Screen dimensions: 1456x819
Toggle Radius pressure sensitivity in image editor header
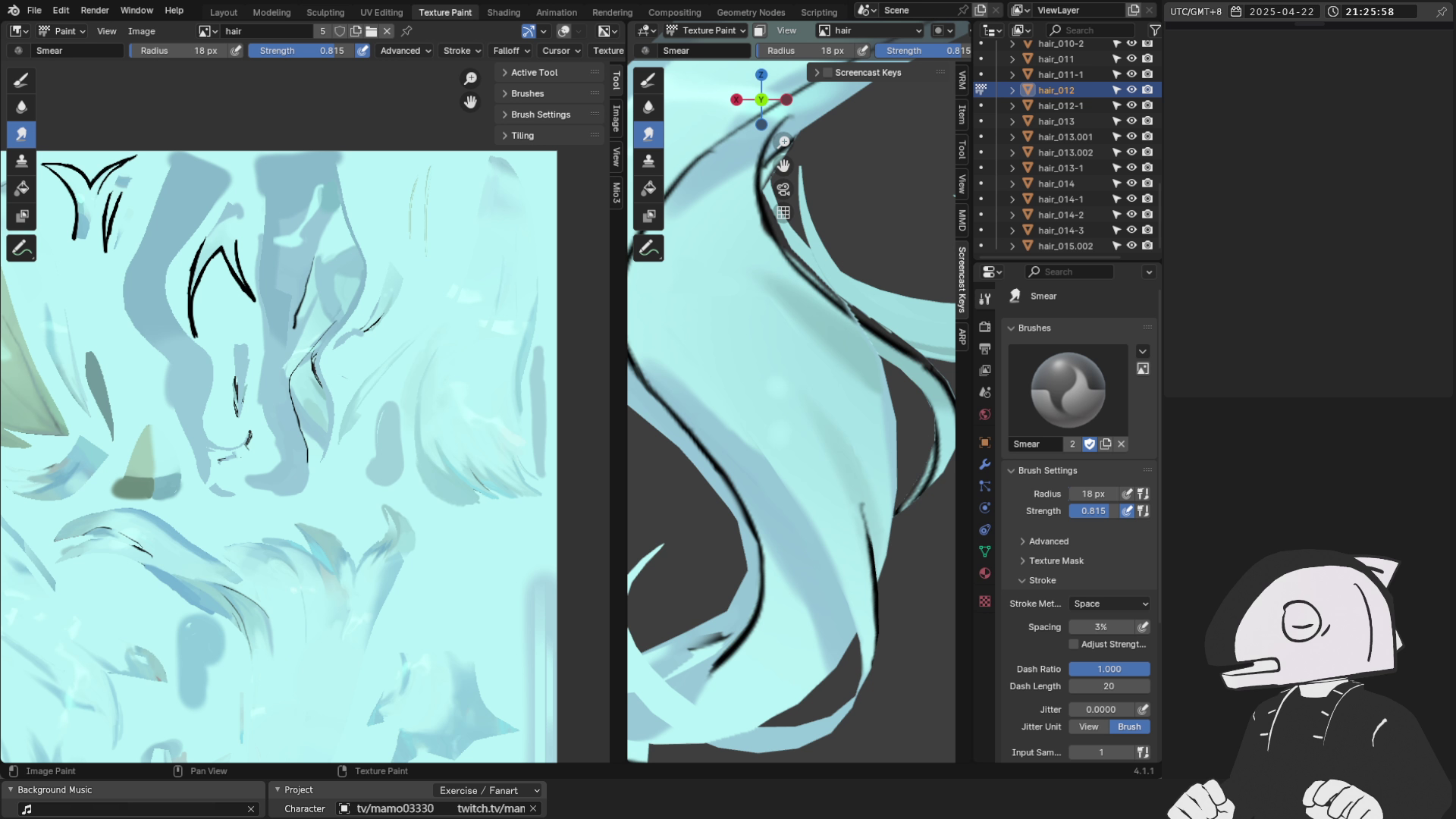click(236, 51)
